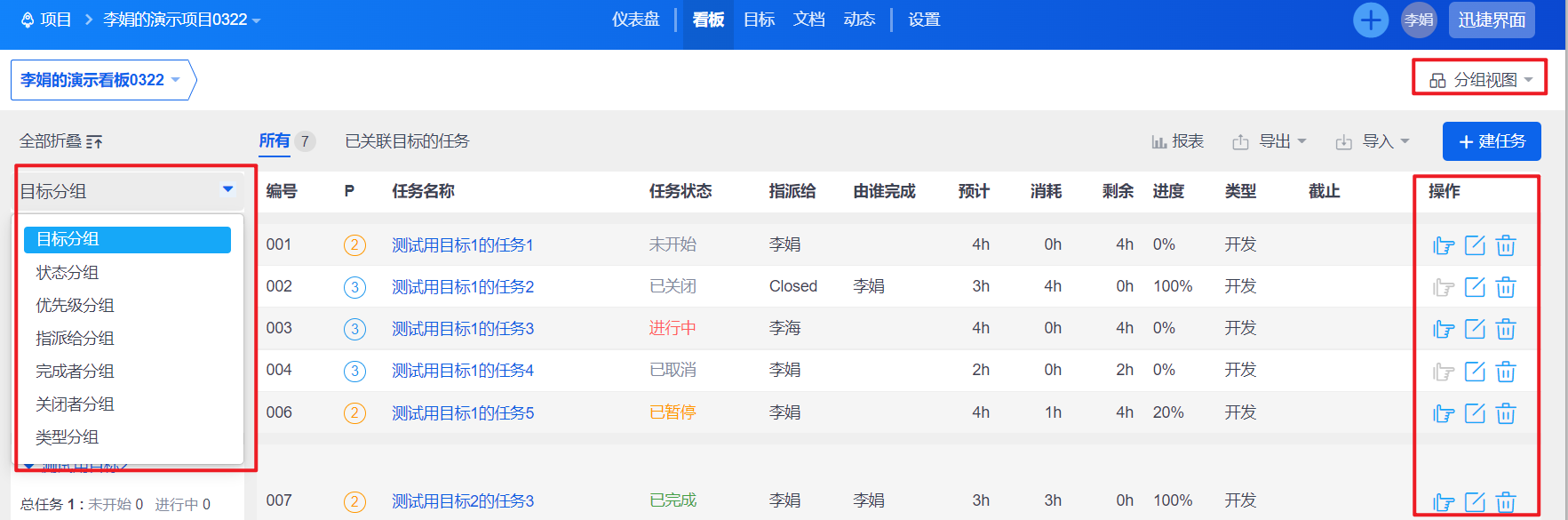1568x520 pixels.
Task: Click the blue plus icon in header
Action: (1370, 20)
